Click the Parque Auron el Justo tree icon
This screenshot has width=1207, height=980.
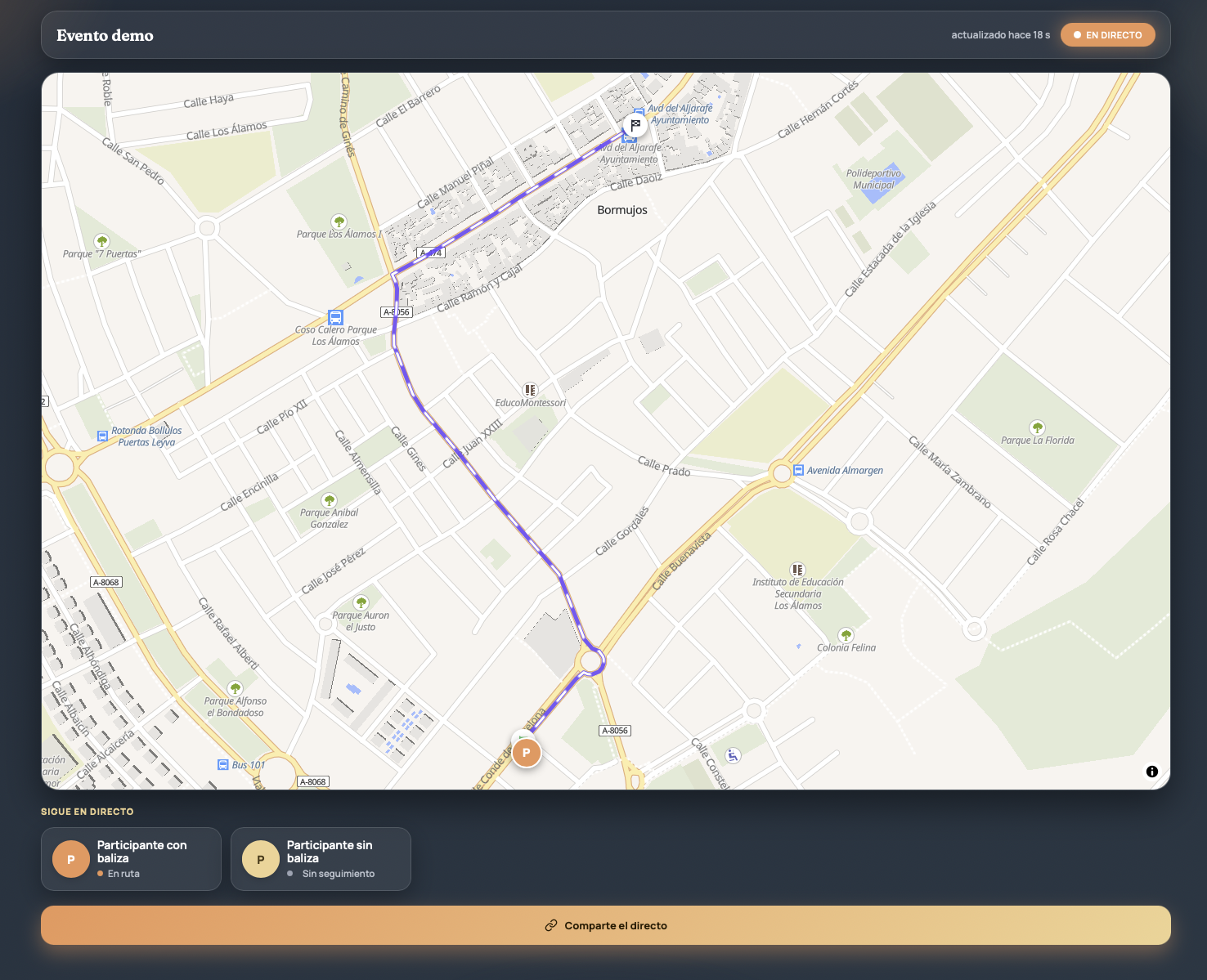(x=361, y=603)
